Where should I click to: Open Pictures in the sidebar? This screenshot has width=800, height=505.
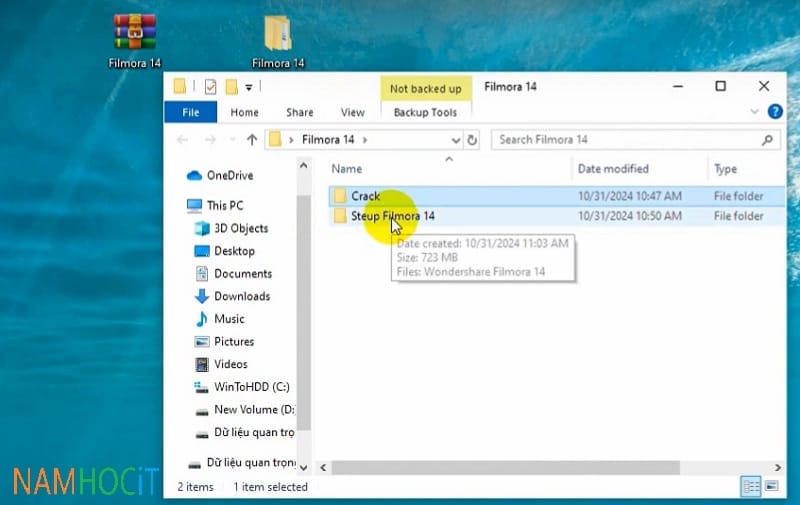point(224,342)
